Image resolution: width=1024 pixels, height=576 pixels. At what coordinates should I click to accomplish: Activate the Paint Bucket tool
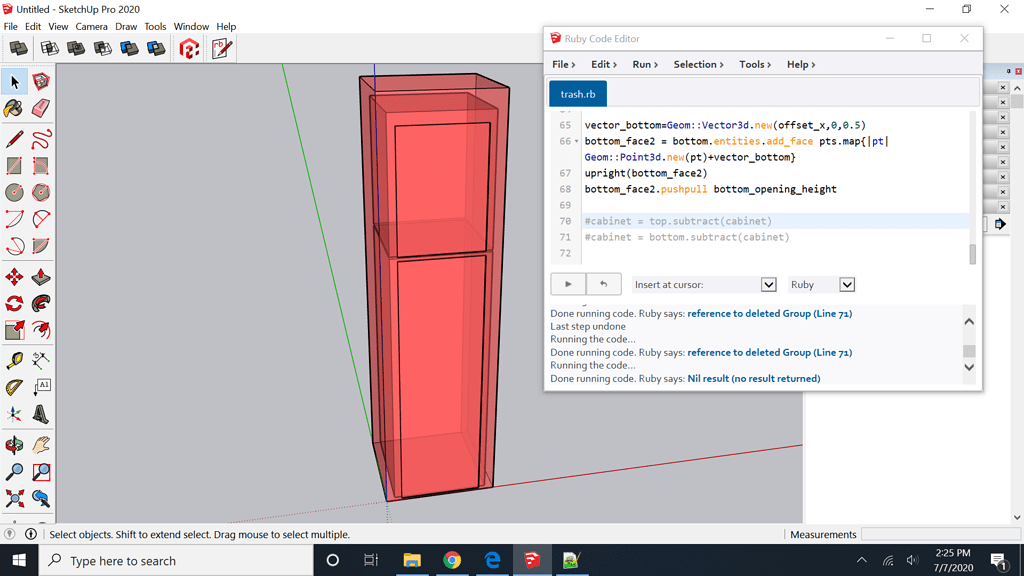pyautogui.click(x=15, y=110)
